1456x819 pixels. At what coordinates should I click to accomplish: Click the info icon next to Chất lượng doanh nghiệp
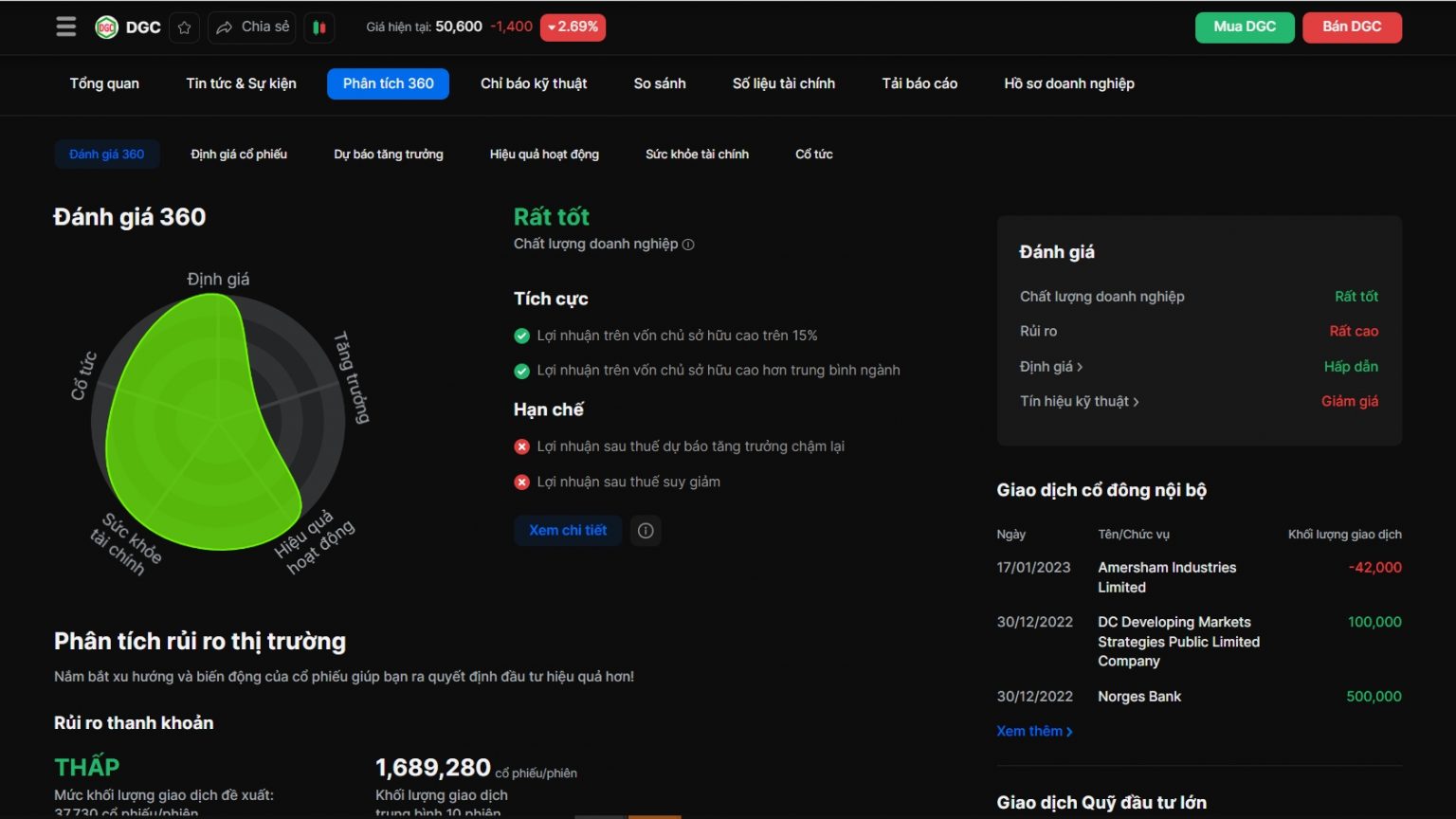click(689, 245)
